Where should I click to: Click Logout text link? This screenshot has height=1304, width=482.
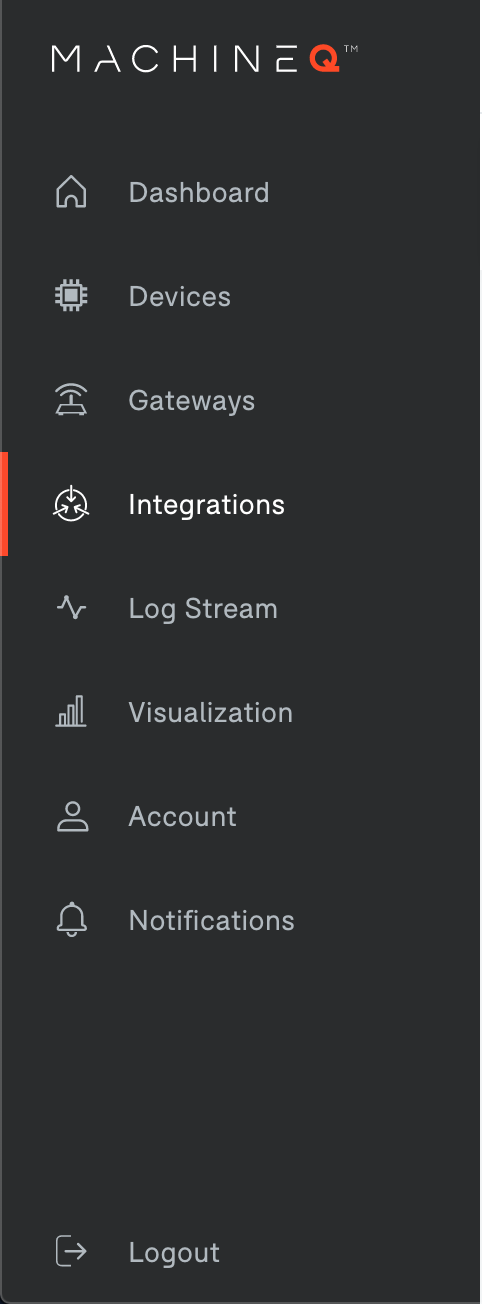tap(174, 1253)
